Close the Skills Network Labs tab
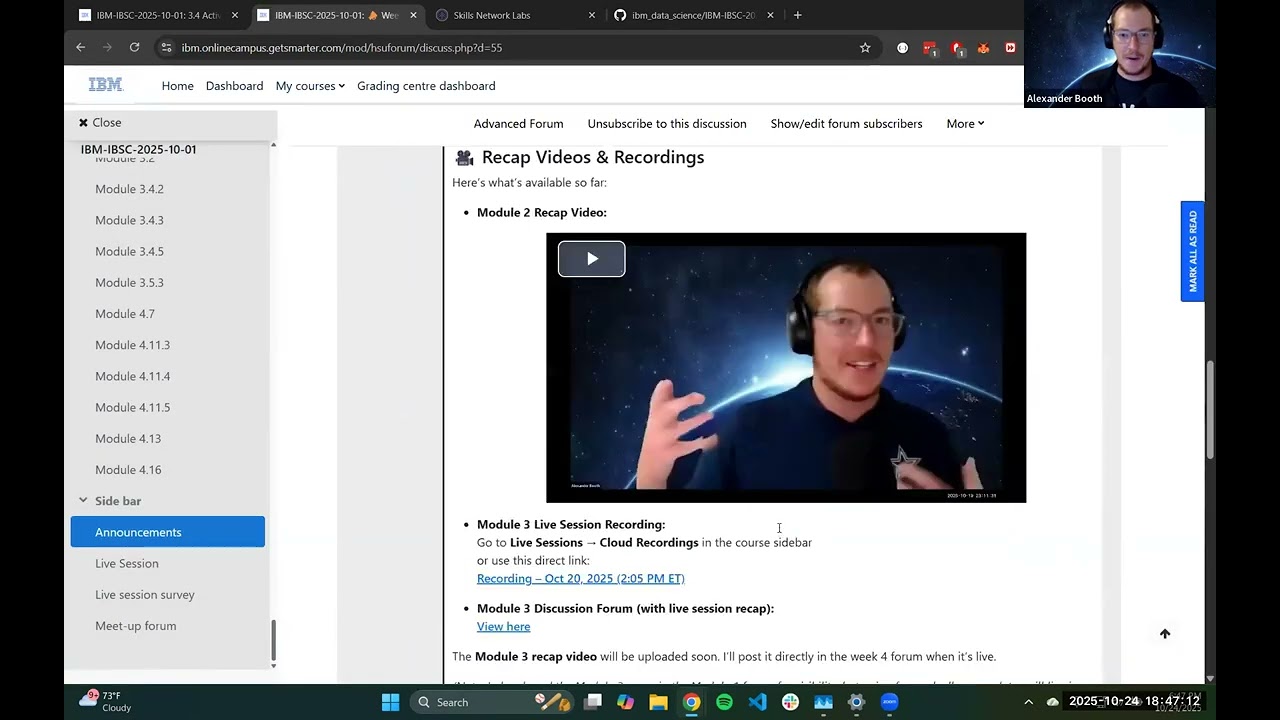The width and height of the screenshot is (1280, 720). (x=591, y=15)
